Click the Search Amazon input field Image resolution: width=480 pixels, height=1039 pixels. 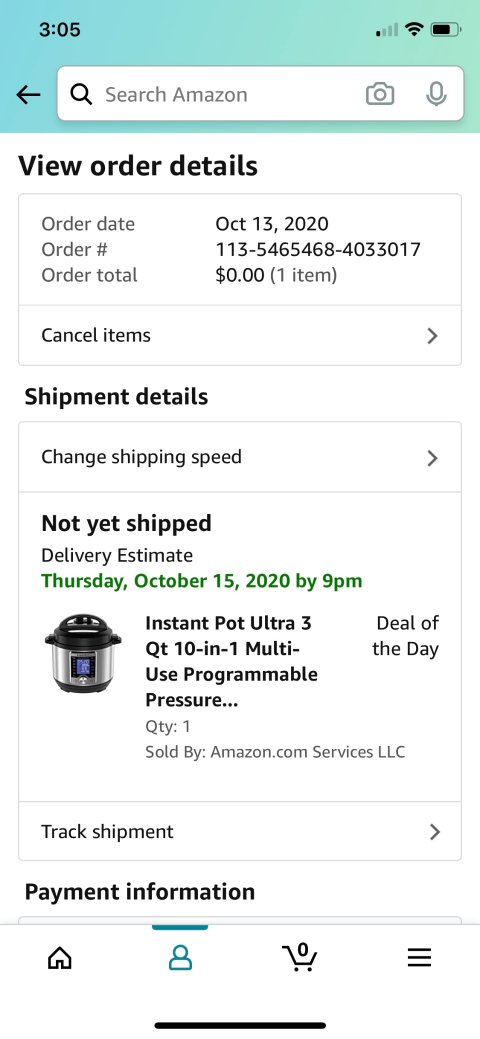(260, 93)
